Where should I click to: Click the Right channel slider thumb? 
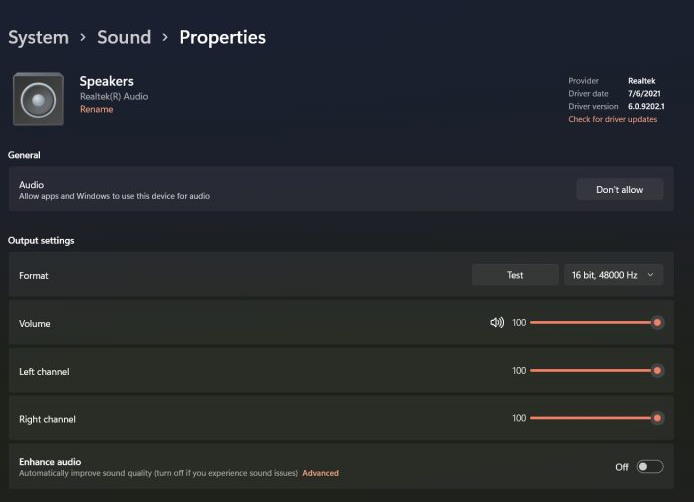click(657, 418)
